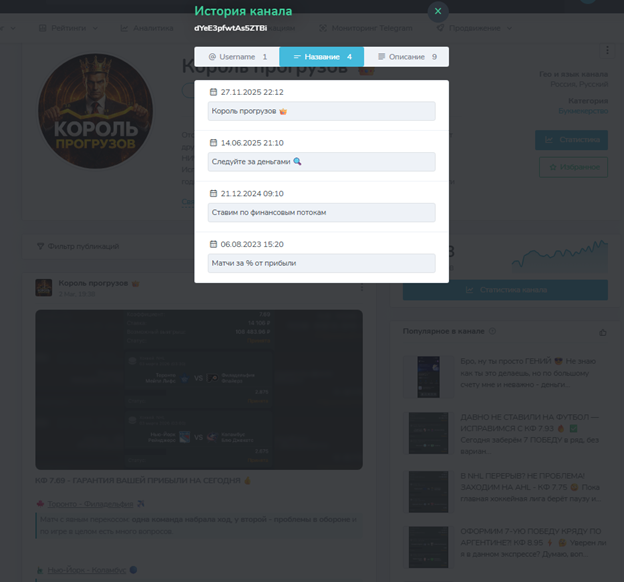Screen dimensions: 624x582
Task: Expand the Рейтинги dropdown menu
Action: (x=68, y=28)
